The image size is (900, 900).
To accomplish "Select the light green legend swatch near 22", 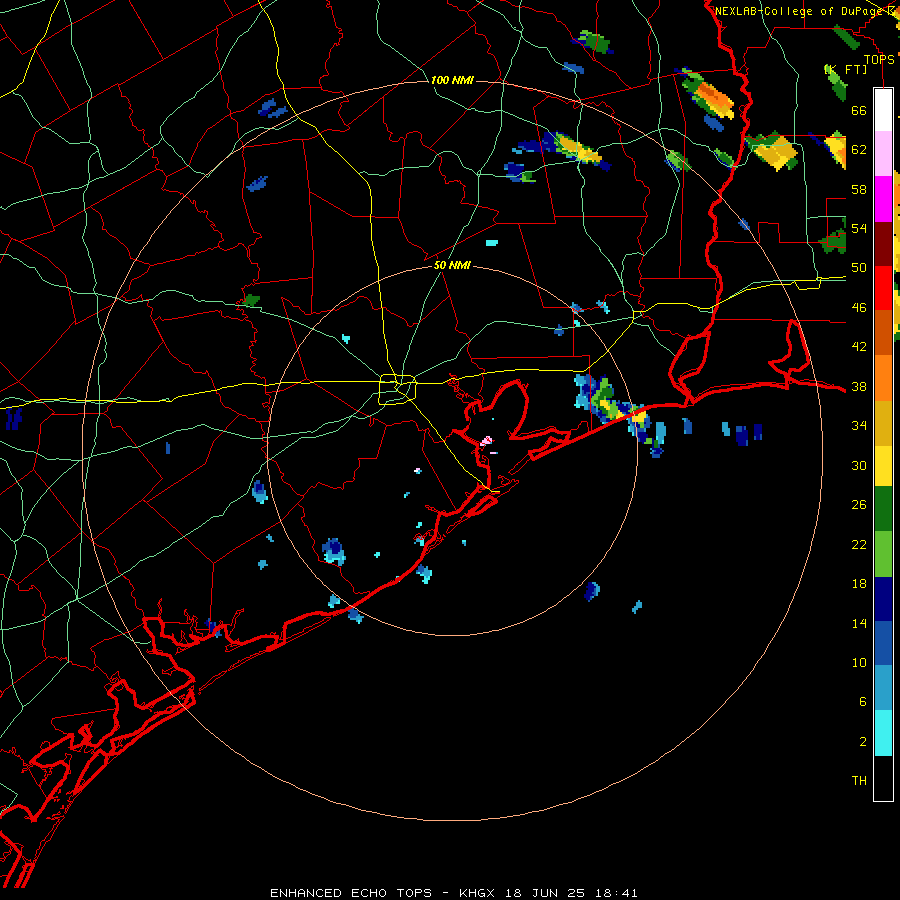I will pos(883,554).
